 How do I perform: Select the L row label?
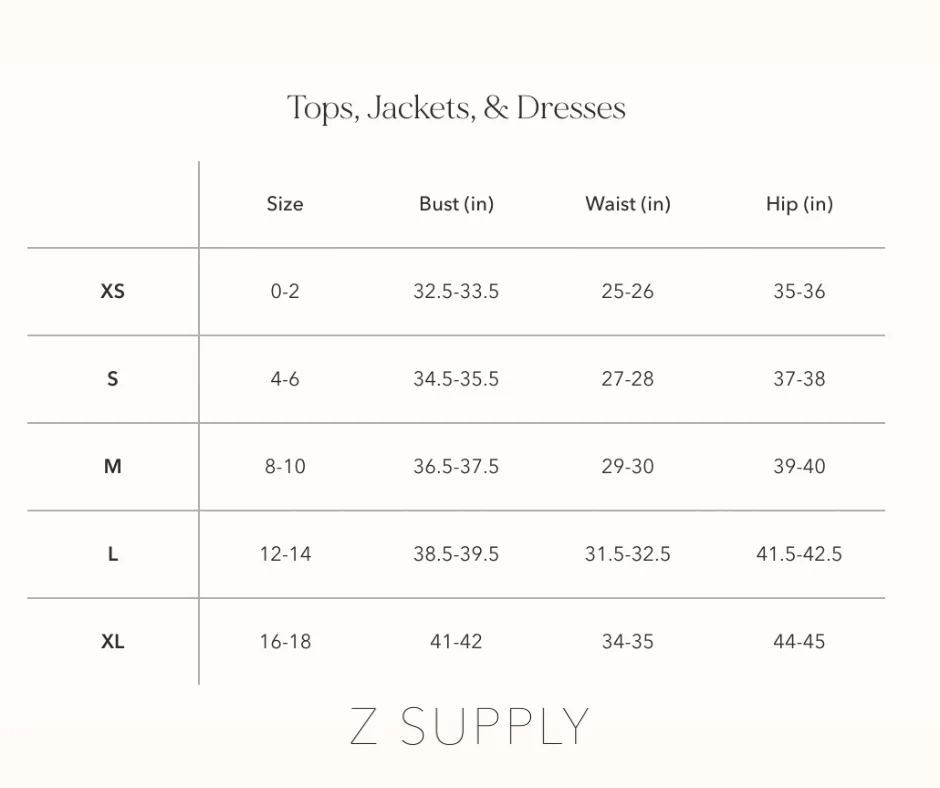(113, 554)
